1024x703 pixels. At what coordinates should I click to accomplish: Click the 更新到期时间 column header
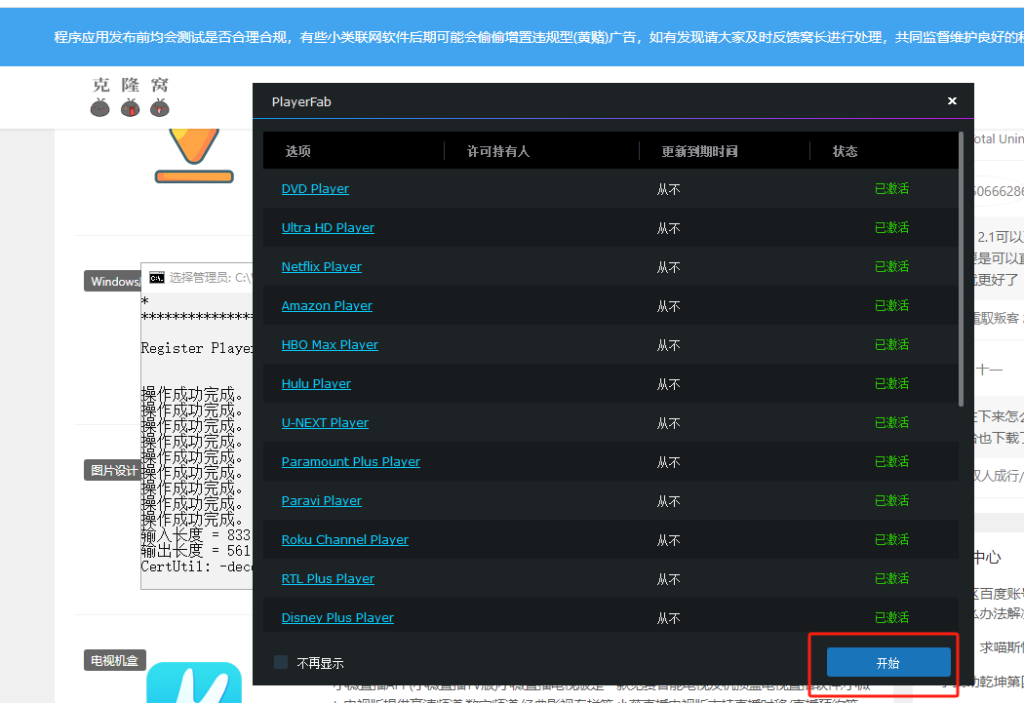click(x=699, y=151)
